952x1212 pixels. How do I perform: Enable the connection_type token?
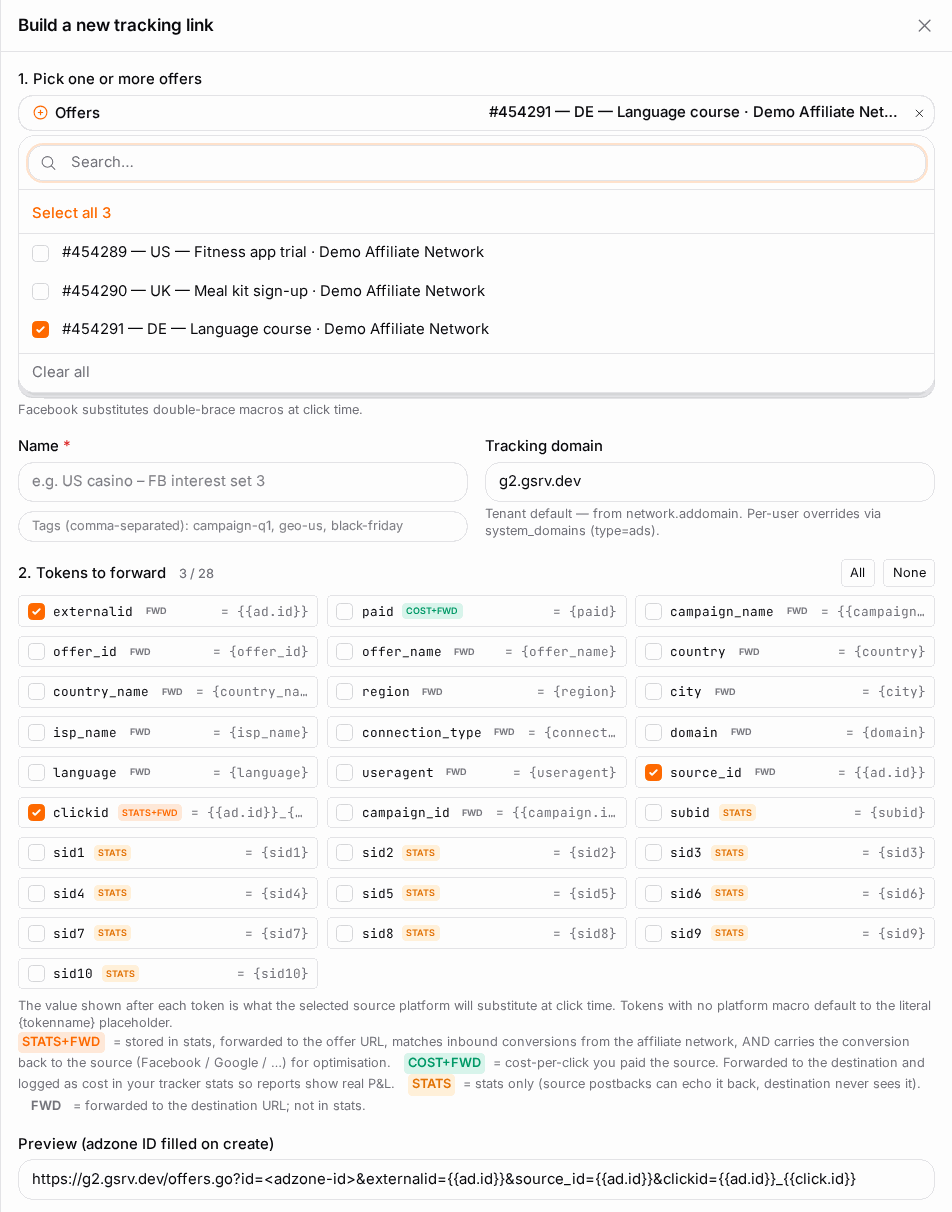[345, 732]
